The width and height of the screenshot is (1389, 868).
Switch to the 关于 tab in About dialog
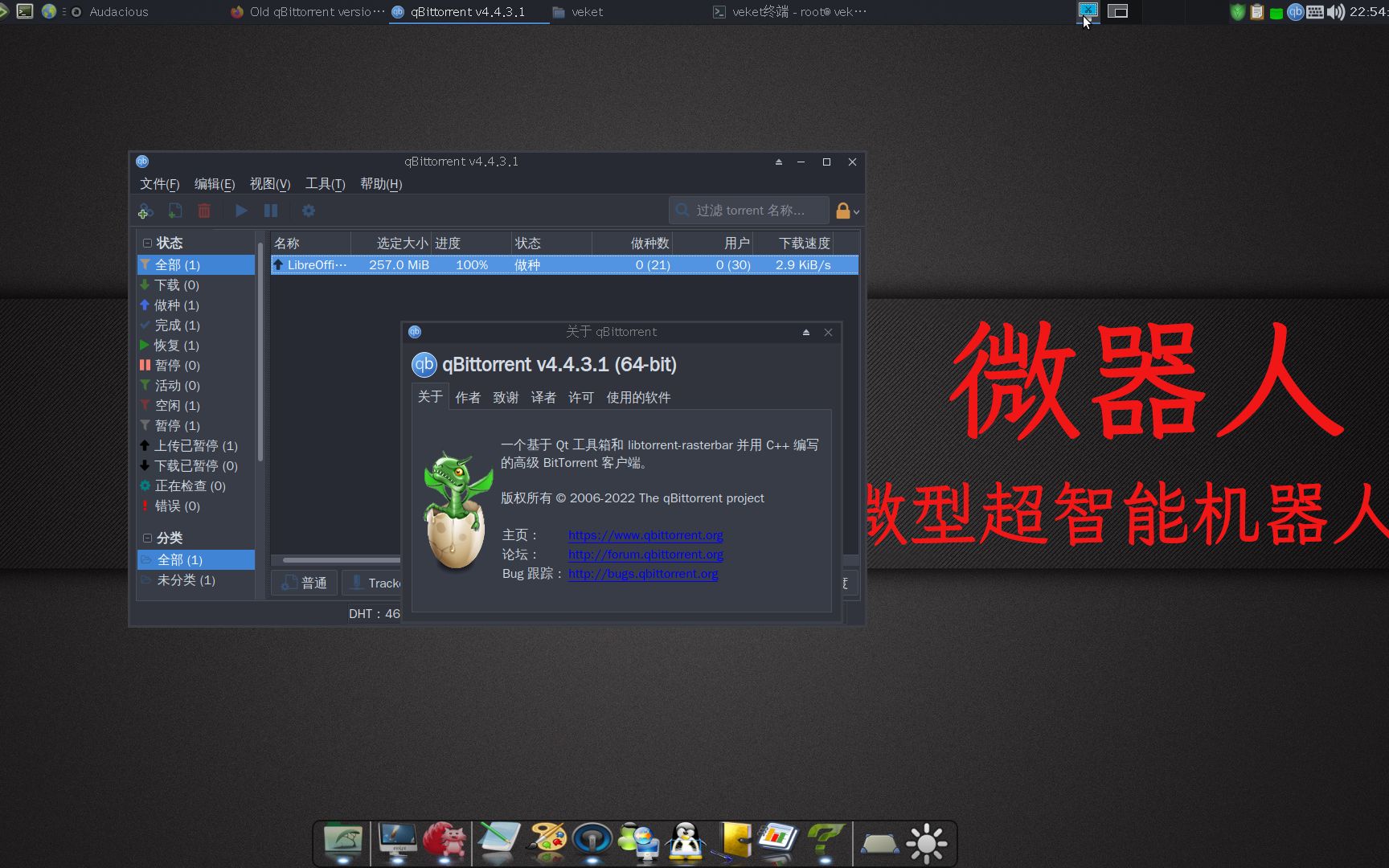pyautogui.click(x=430, y=397)
